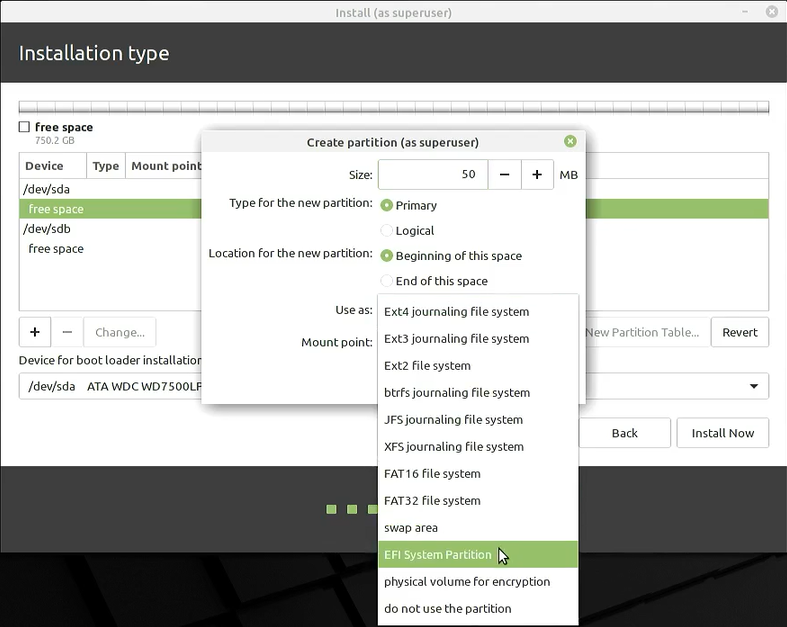
Task: Click the add partition plus icon
Action: point(34,332)
